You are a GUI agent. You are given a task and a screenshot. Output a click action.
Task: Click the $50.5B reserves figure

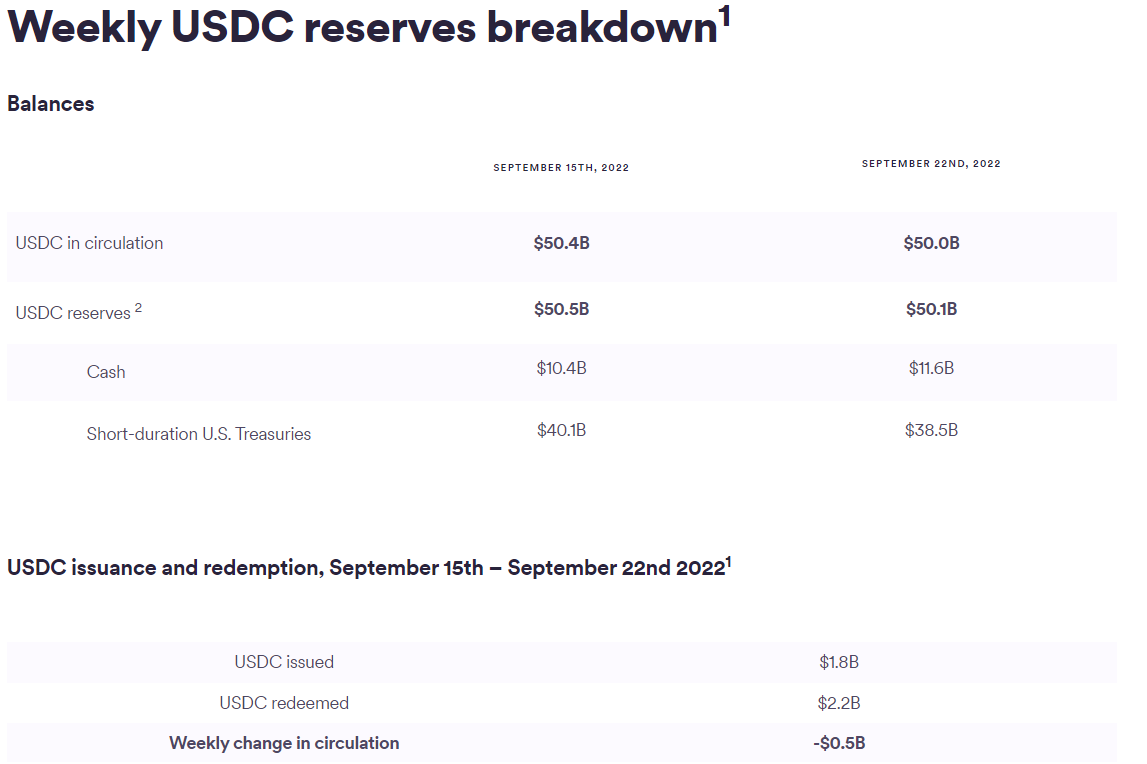561,309
